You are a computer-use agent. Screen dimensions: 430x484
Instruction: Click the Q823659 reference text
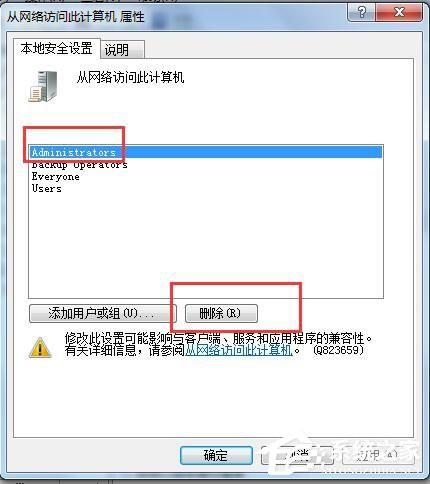point(338,350)
